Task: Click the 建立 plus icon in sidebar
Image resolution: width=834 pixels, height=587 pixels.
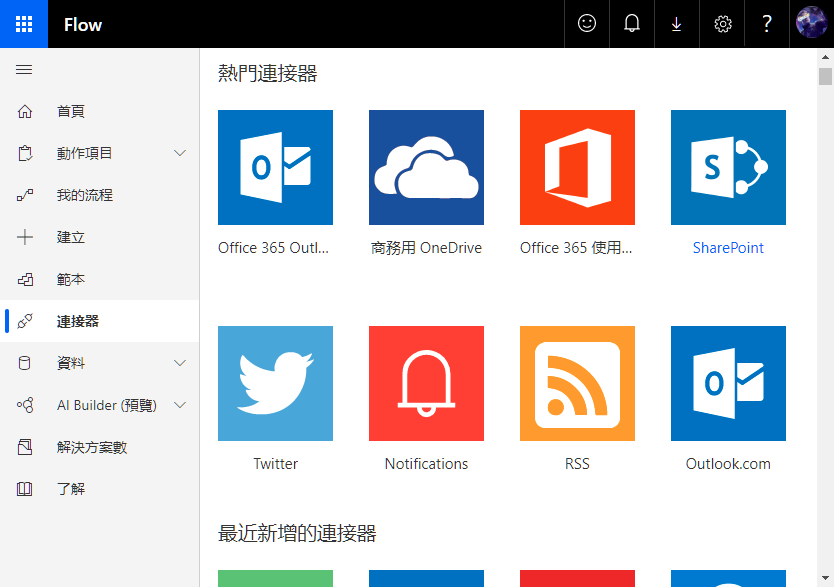Action: (x=24, y=237)
